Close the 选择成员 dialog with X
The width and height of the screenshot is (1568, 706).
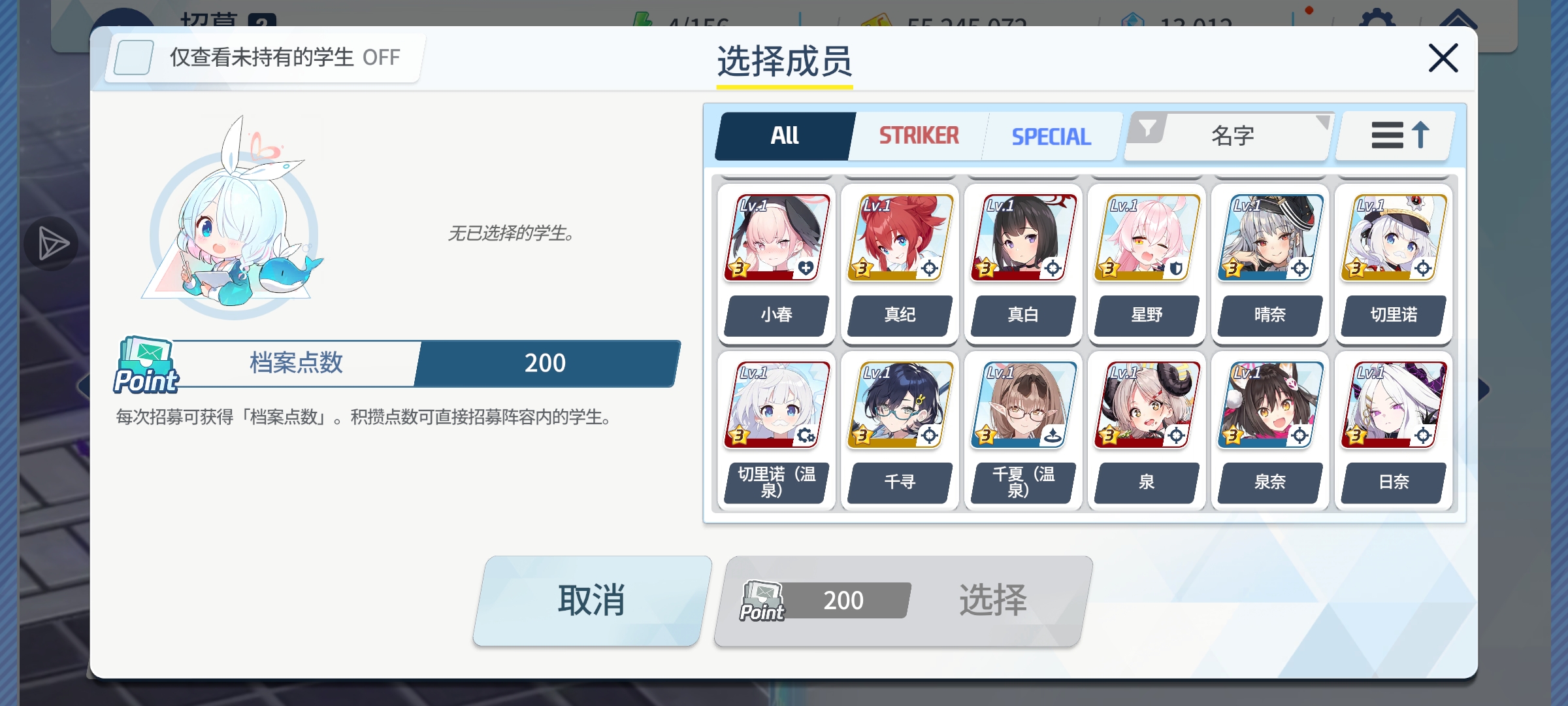coord(1443,58)
